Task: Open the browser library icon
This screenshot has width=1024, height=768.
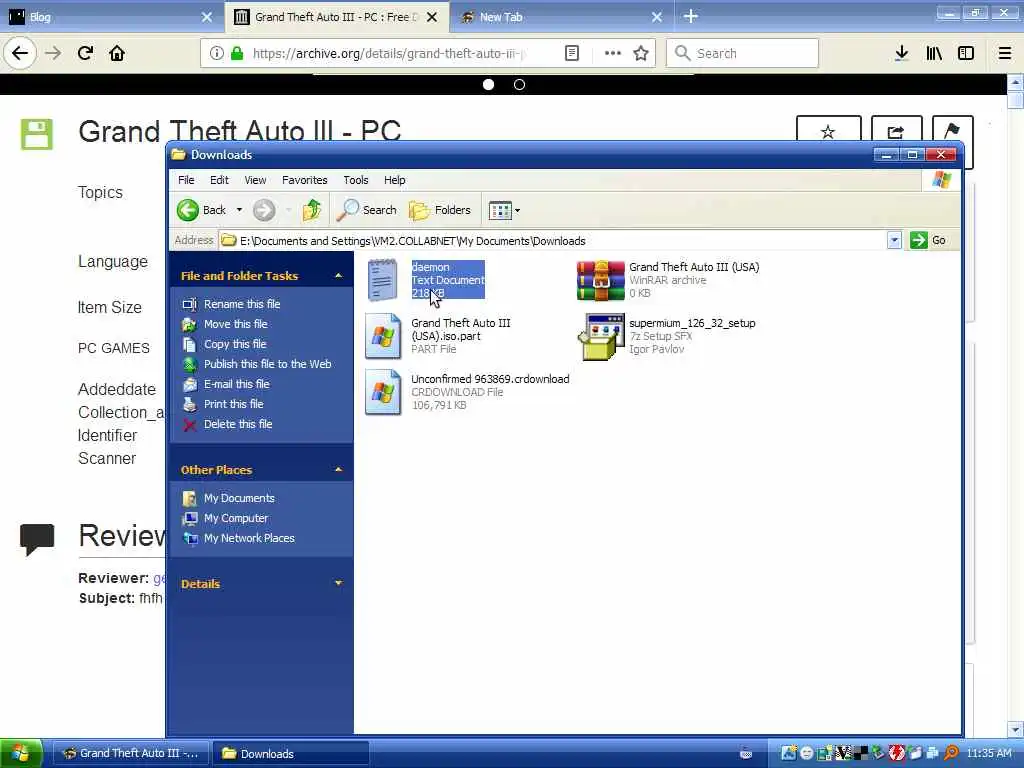Action: point(934,53)
